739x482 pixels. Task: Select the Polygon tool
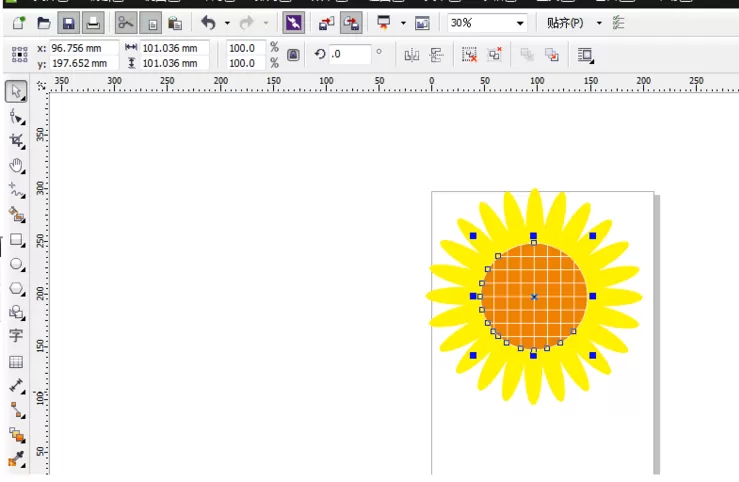pos(16,288)
